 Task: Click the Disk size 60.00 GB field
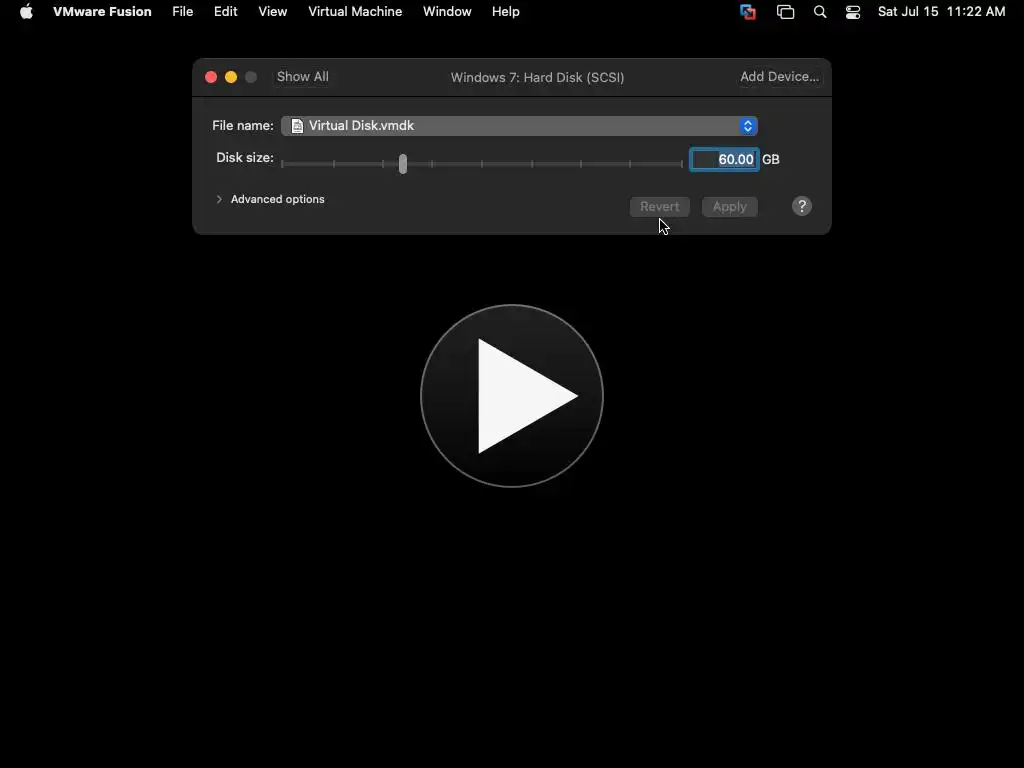tap(724, 159)
